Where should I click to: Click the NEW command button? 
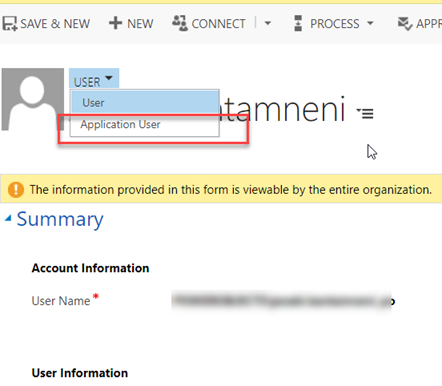tap(131, 24)
